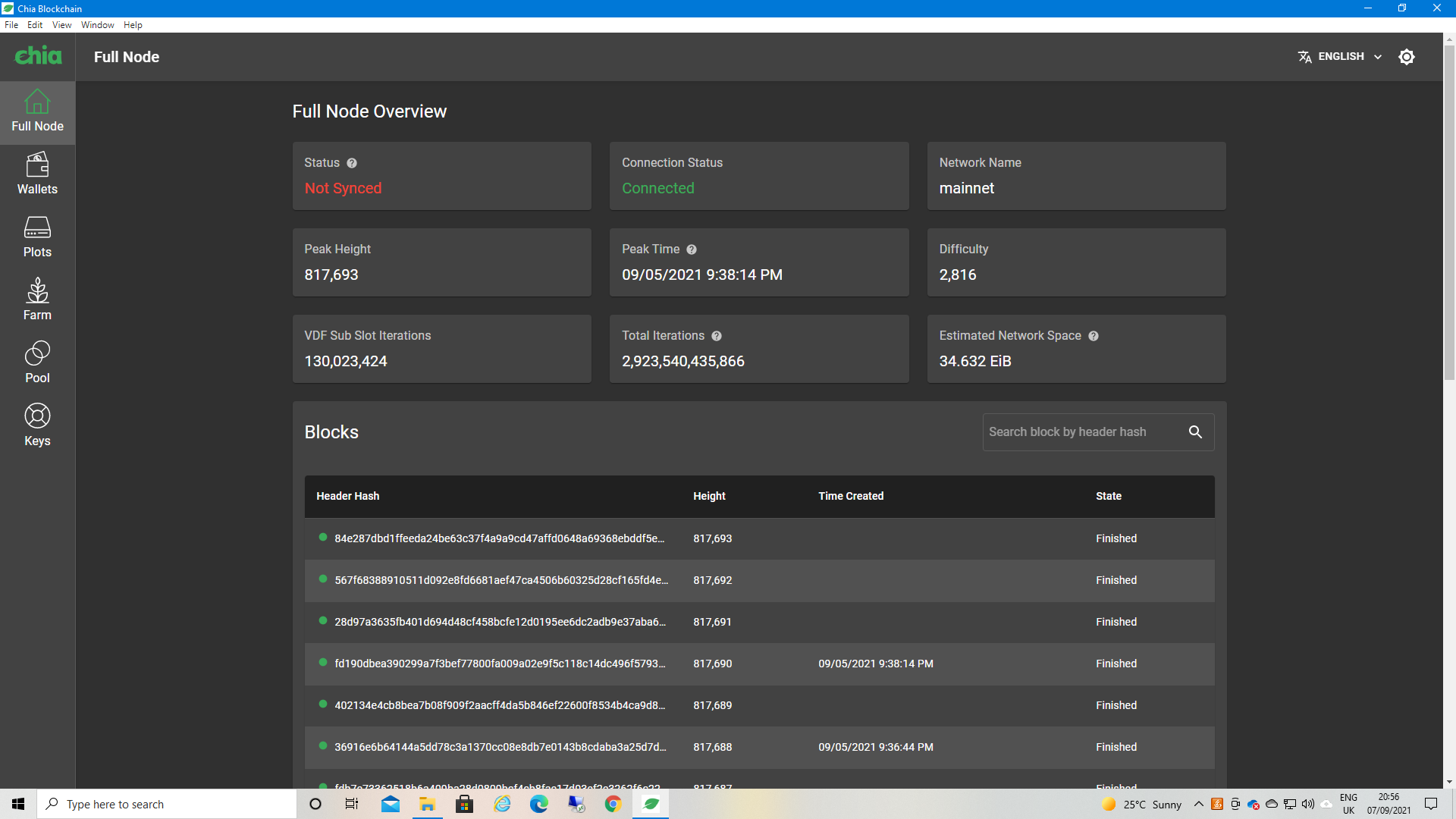Open block with hash 28d97a3635fb401d...
This screenshot has width=1456, height=819.
click(759, 622)
